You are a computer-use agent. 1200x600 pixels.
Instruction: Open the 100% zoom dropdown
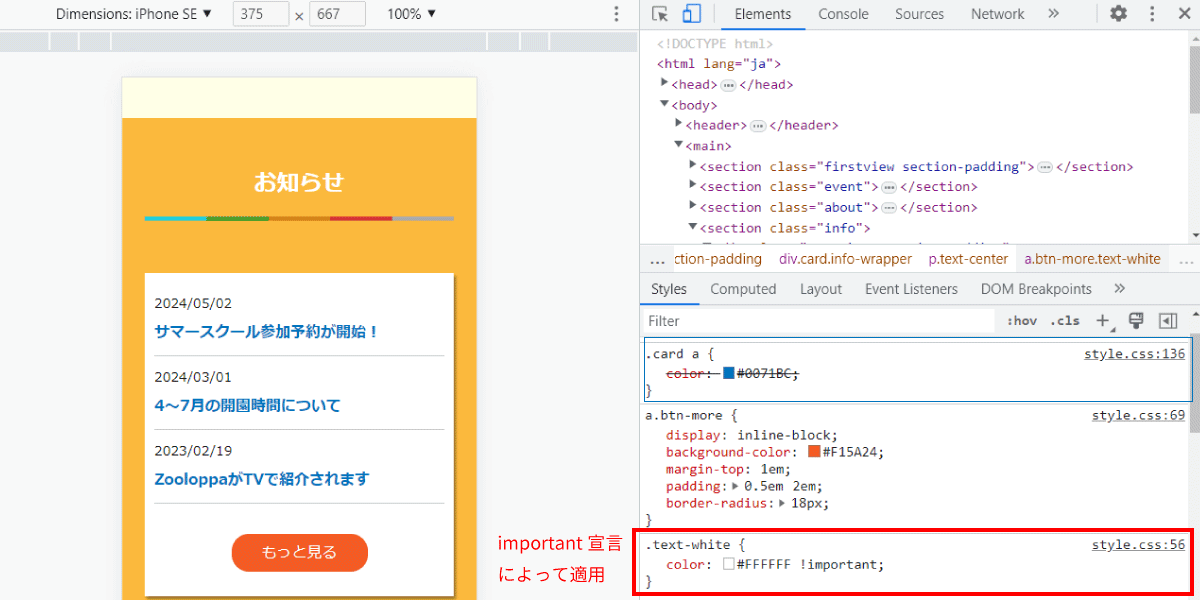[x=412, y=14]
